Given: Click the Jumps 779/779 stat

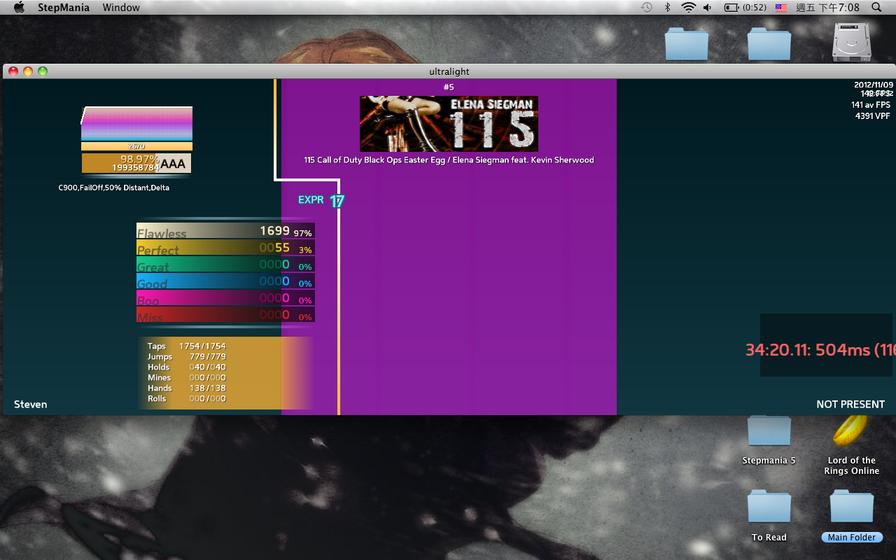Looking at the screenshot, I should point(186,356).
